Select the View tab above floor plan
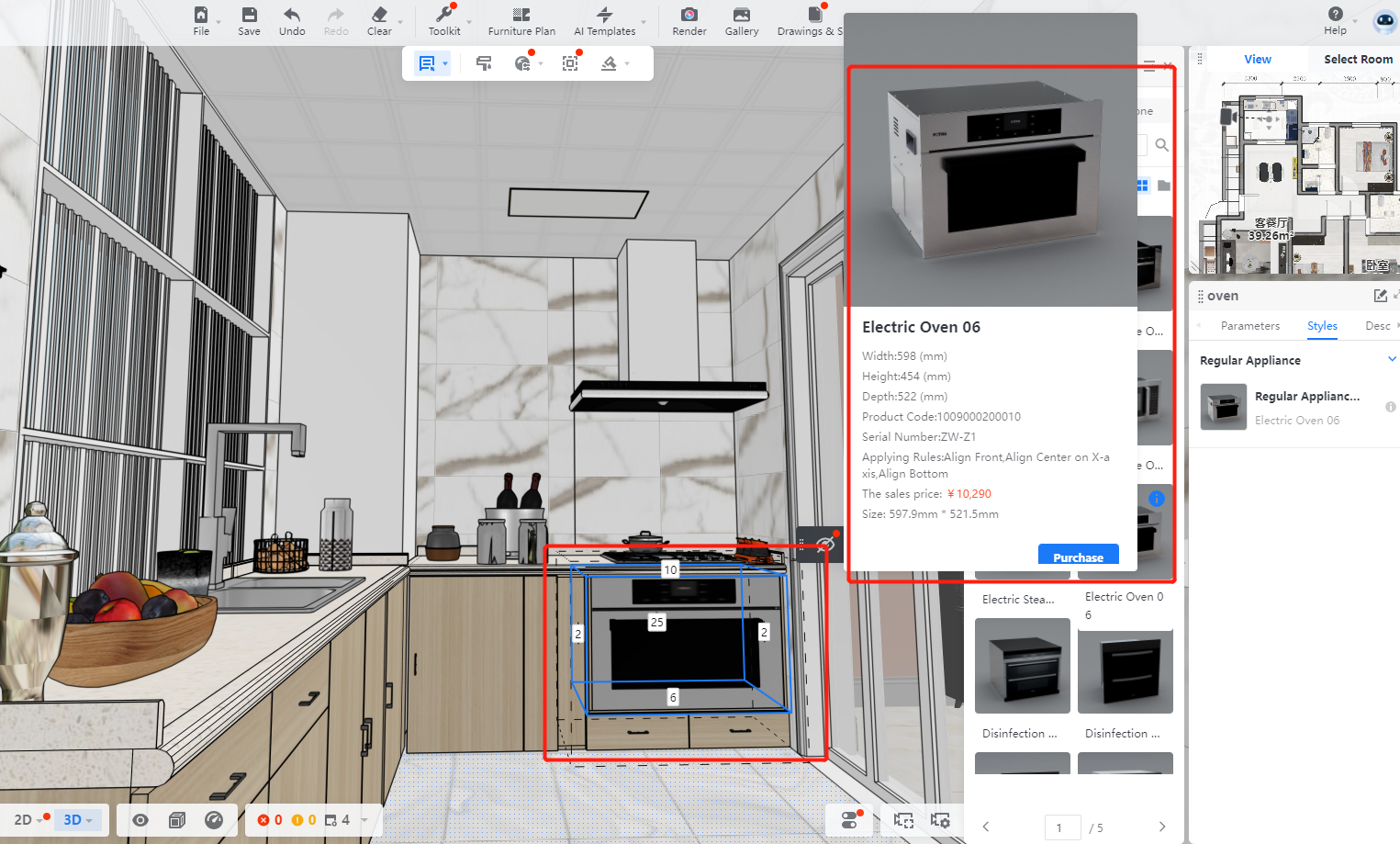Viewport: 1400px width, 844px height. [x=1257, y=59]
